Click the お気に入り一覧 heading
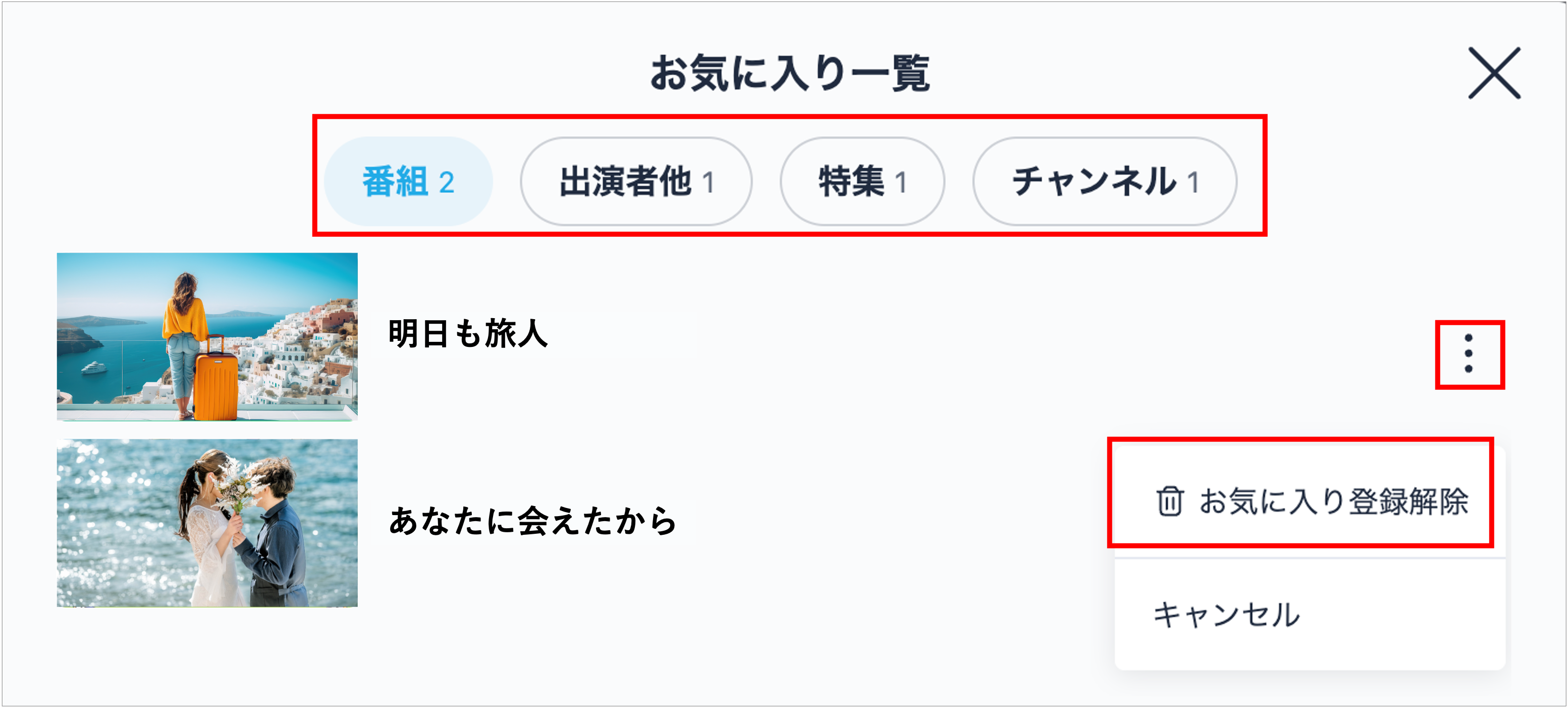The height and width of the screenshot is (708, 1568). pos(789,73)
